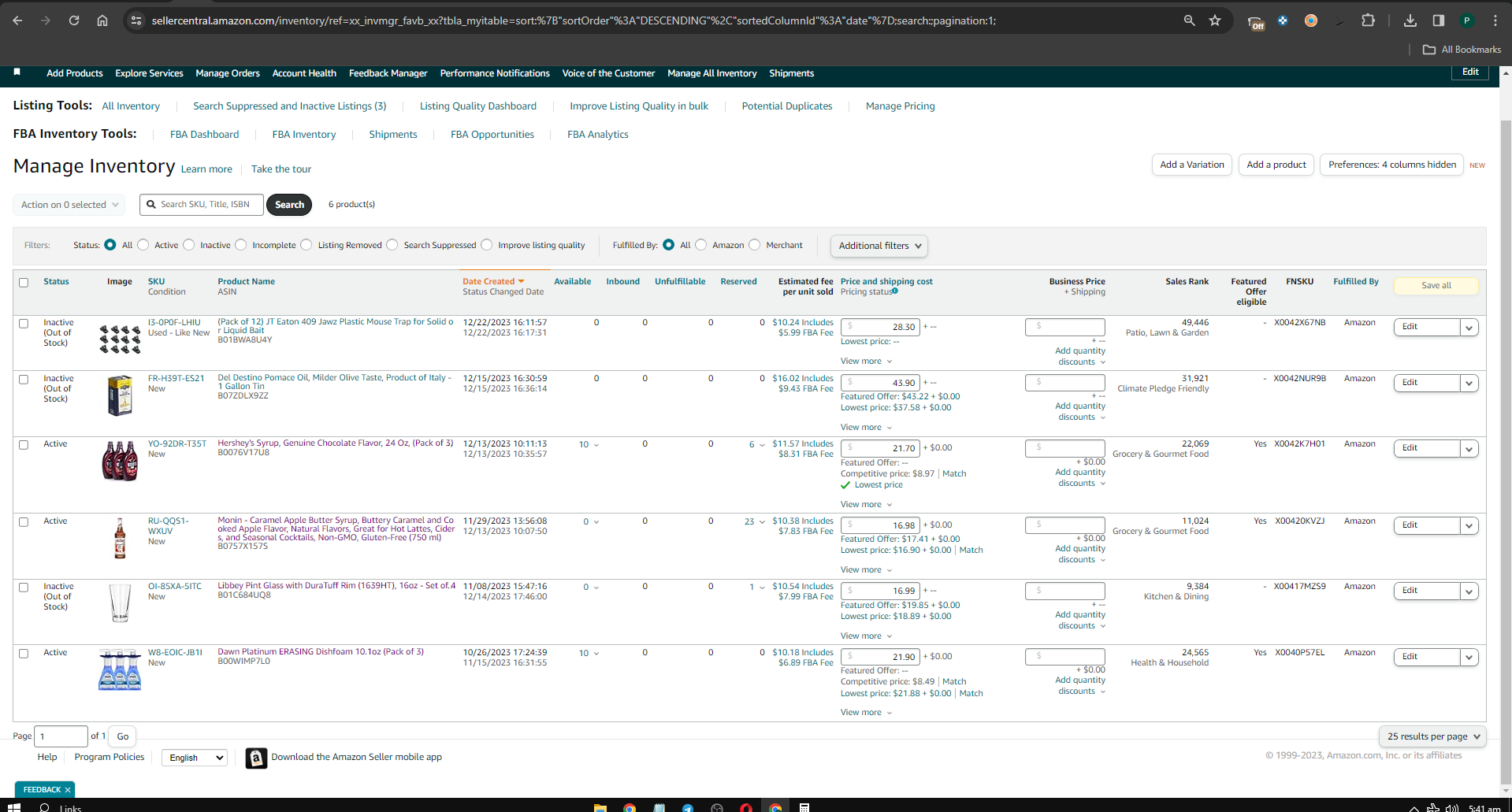Expand available quantity 10 for Hershey's Syrup

point(589,445)
